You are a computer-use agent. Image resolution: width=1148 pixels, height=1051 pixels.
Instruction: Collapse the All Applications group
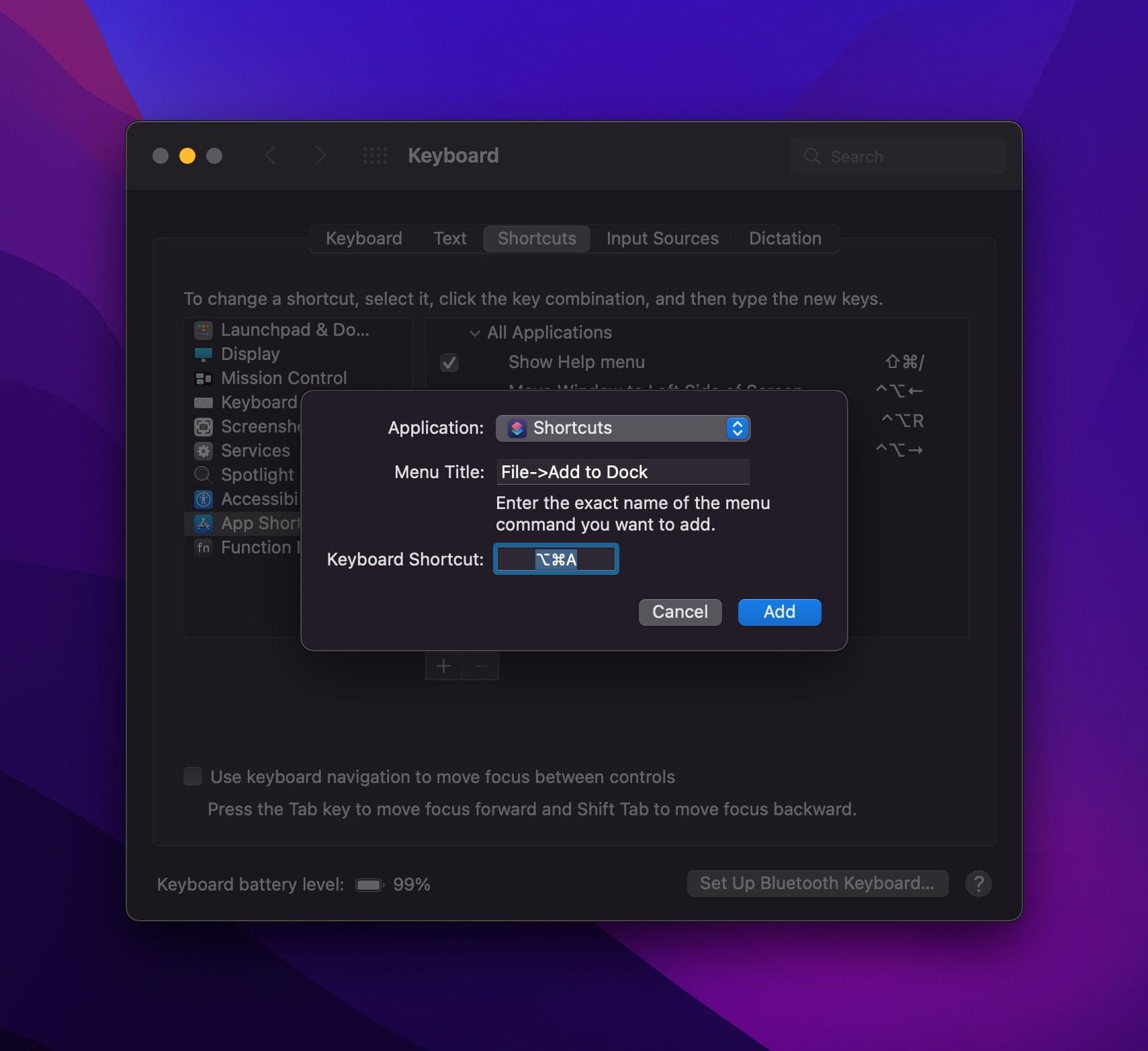(x=474, y=333)
